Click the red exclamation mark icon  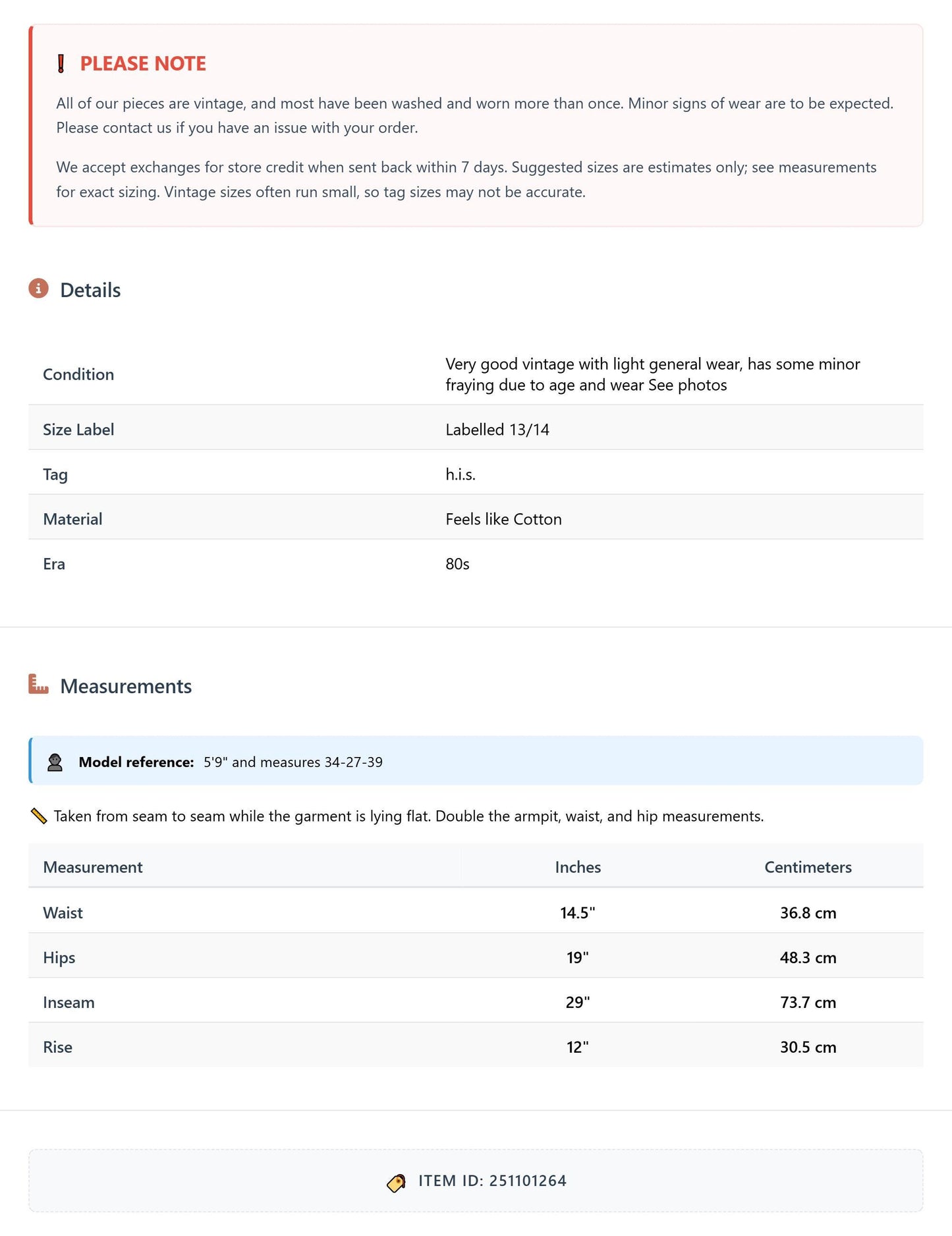click(61, 64)
